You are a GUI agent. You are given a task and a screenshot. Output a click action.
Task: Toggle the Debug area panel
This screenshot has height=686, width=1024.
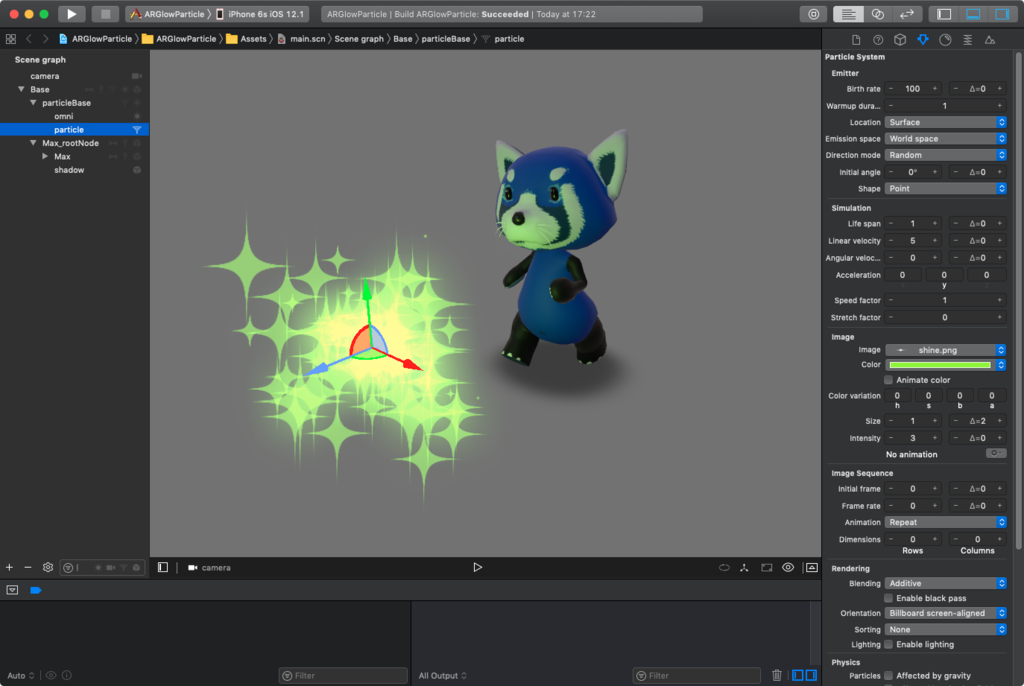[x=973, y=14]
